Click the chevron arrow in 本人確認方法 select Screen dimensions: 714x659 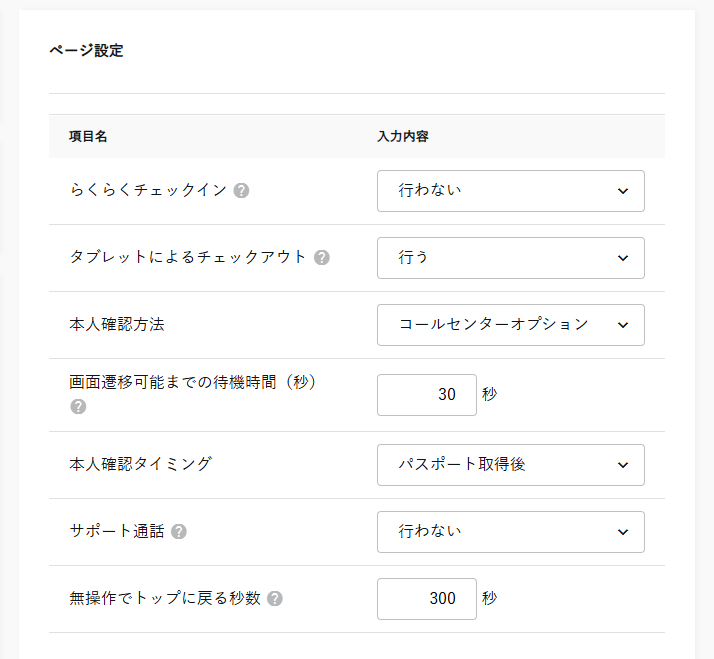[x=623, y=325]
